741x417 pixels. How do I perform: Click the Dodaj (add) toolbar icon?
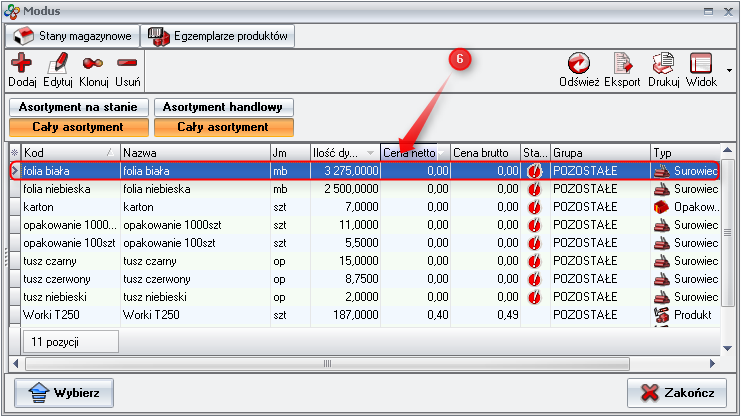pyautogui.click(x=21, y=64)
